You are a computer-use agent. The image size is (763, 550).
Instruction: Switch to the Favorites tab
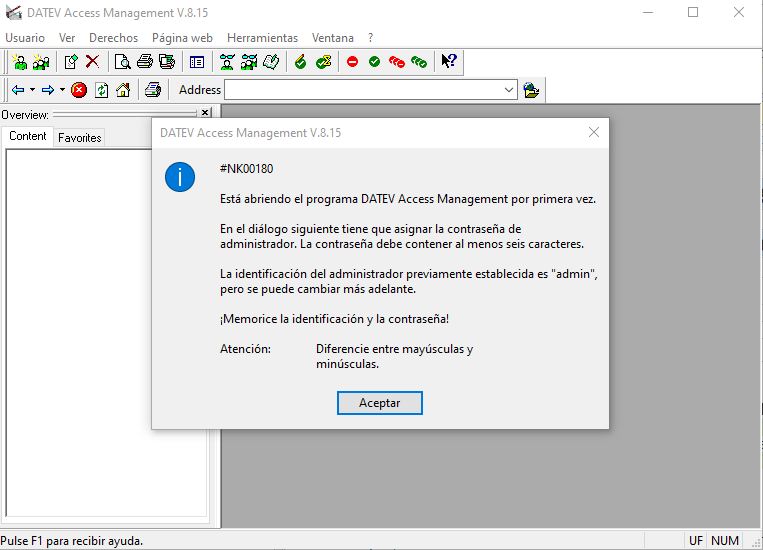(x=79, y=138)
